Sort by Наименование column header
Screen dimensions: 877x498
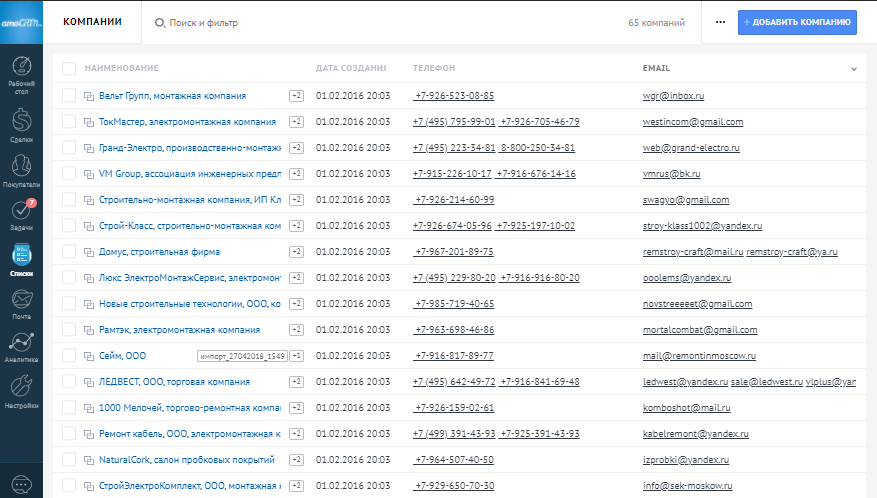coord(122,68)
